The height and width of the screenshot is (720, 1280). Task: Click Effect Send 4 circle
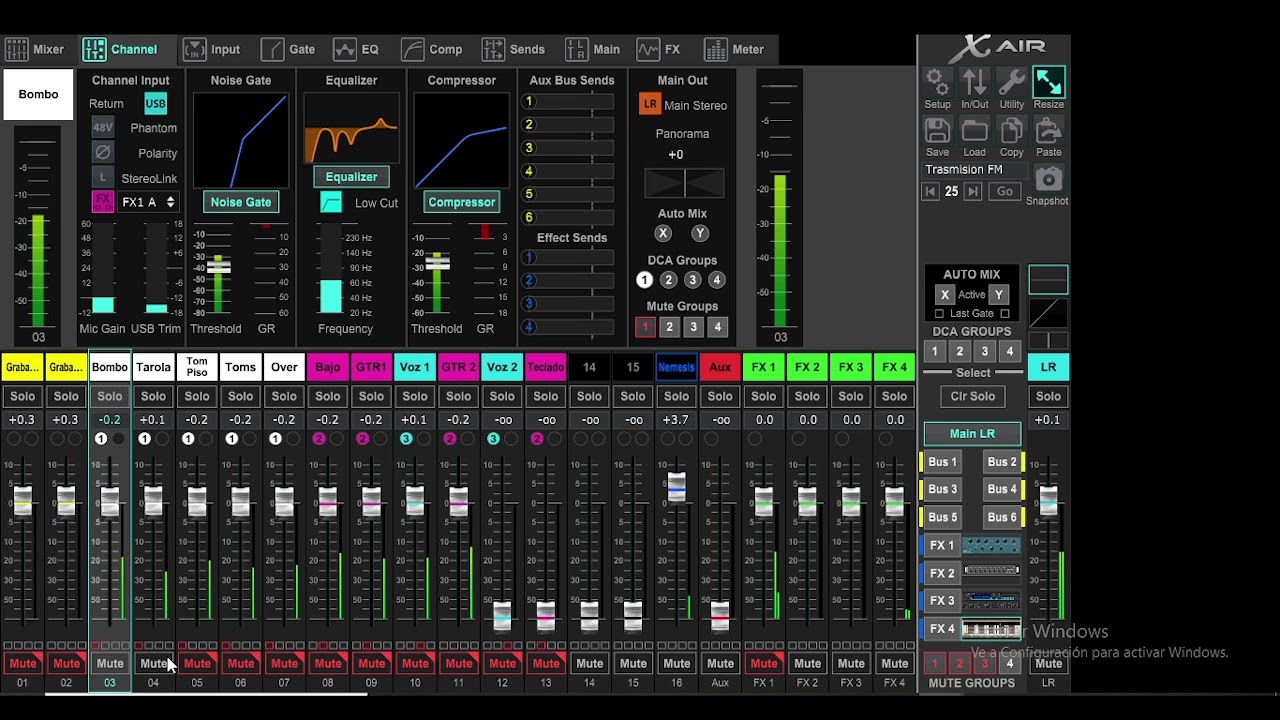coord(529,327)
